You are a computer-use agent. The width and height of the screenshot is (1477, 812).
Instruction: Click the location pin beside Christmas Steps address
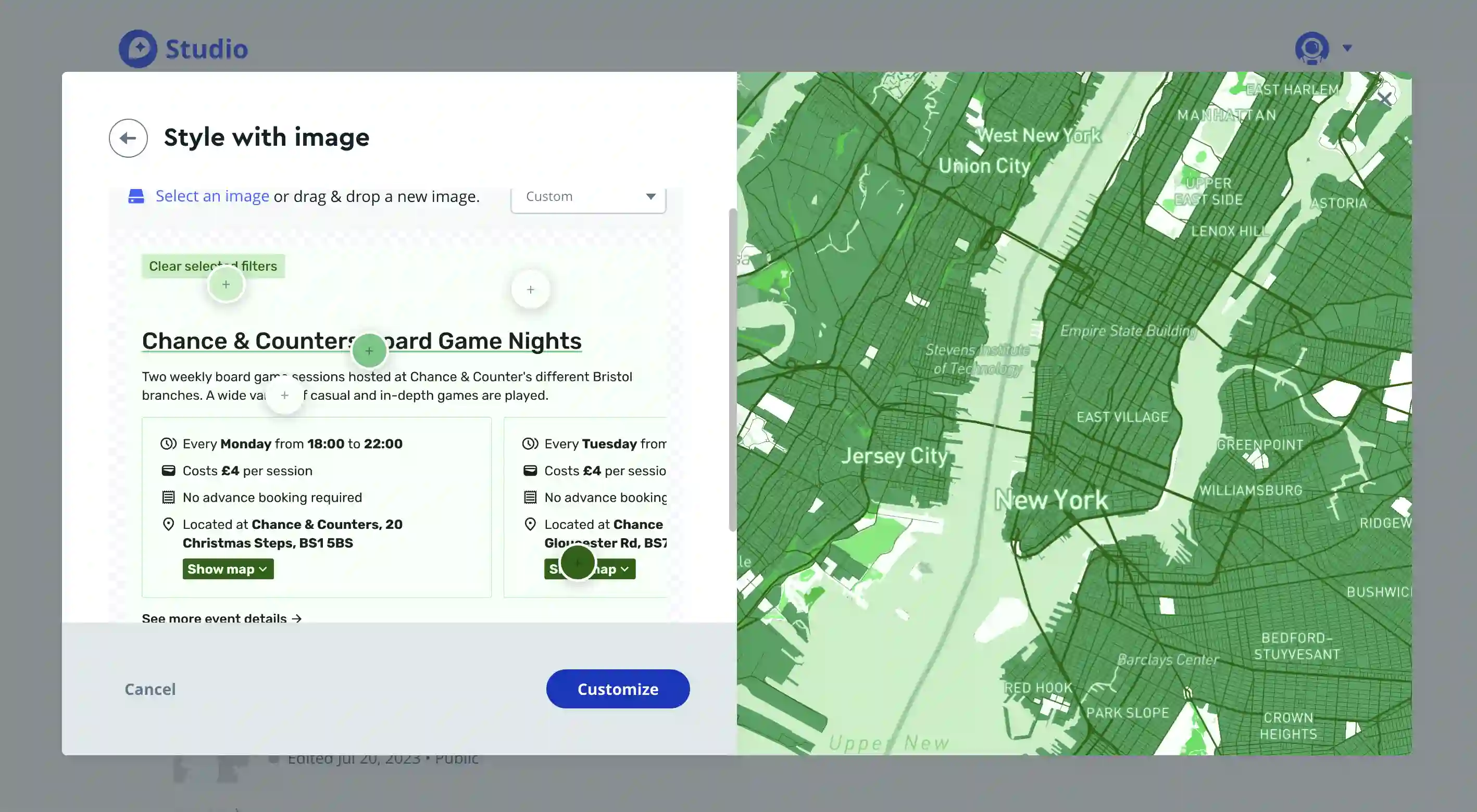pyautogui.click(x=168, y=524)
